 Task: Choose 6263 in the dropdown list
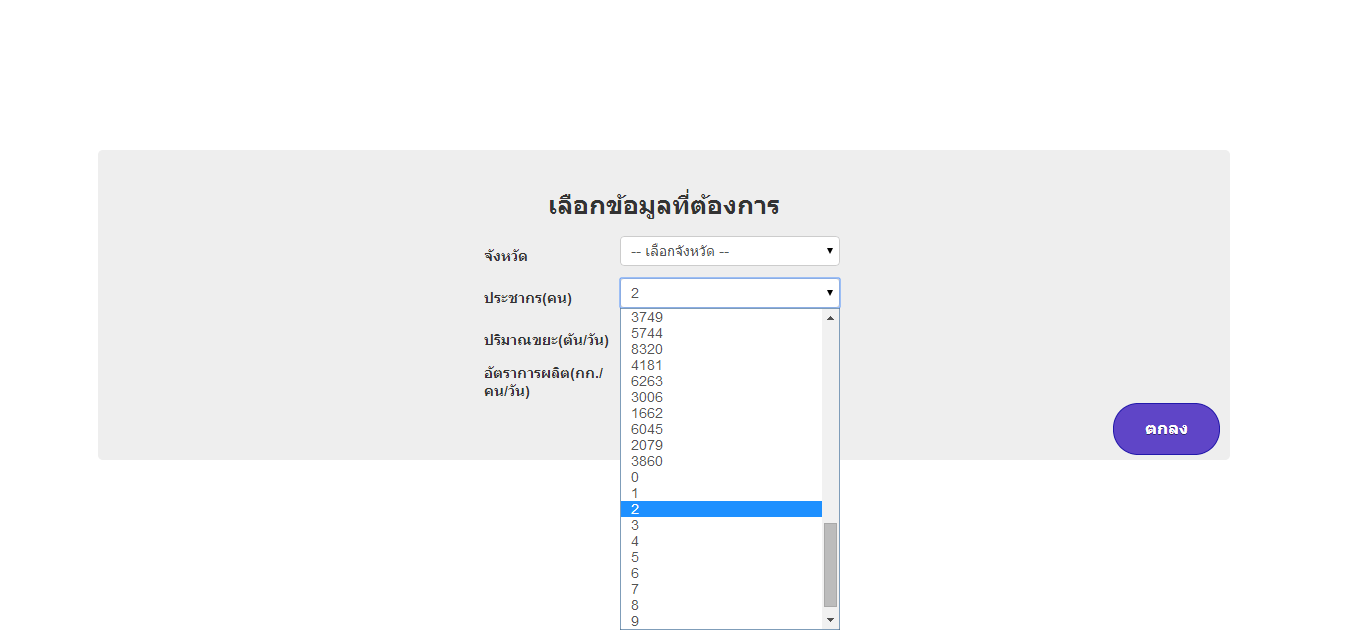[x=721, y=381]
